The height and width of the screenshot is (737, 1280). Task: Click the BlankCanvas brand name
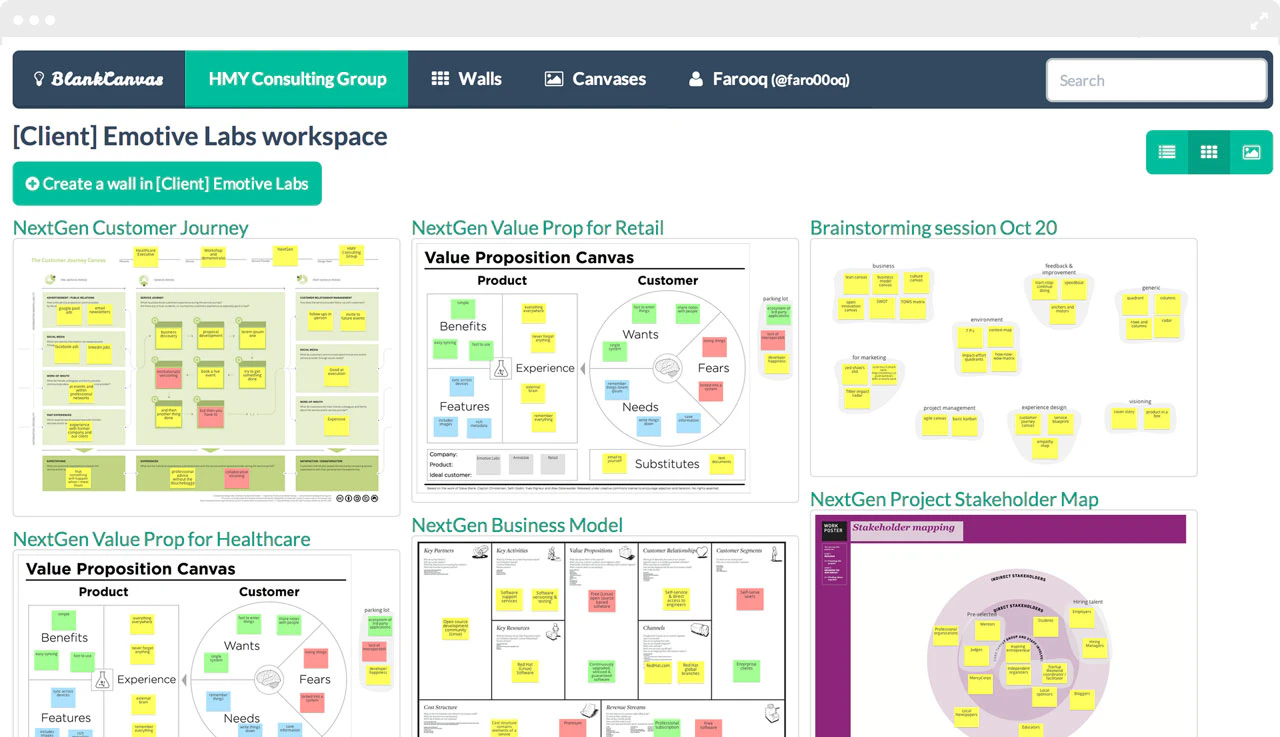(x=107, y=79)
